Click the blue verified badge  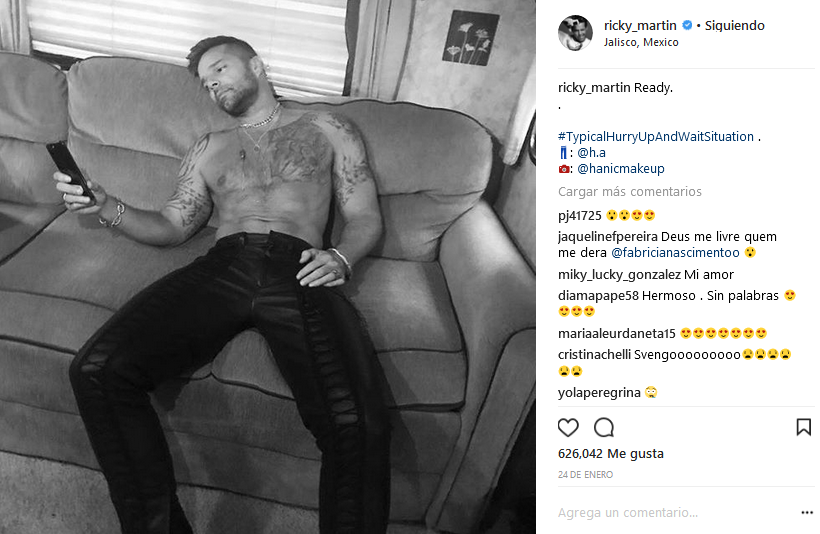[687, 25]
